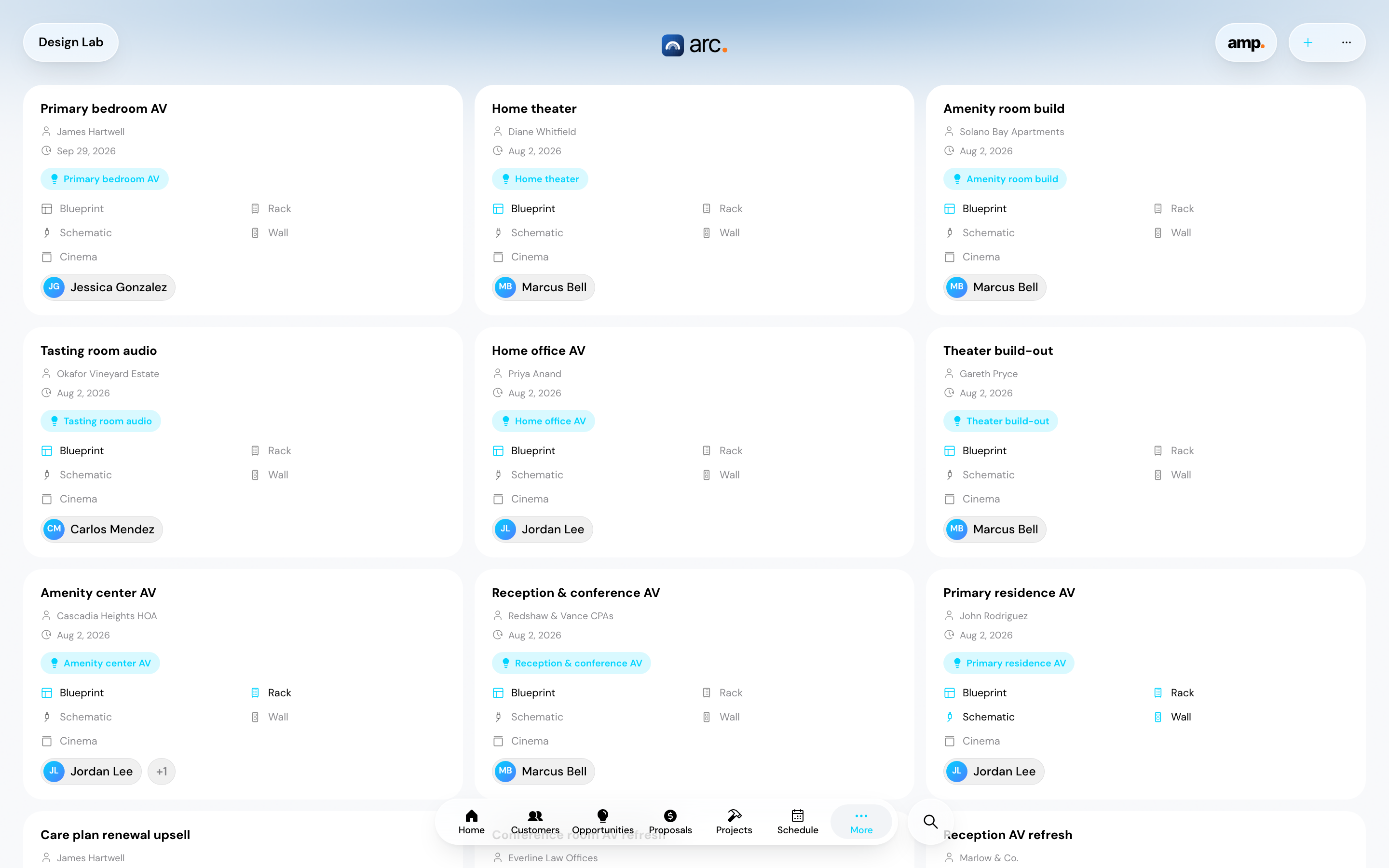Image resolution: width=1389 pixels, height=868 pixels.
Task: Go to Customers in bottom navigation
Action: pyautogui.click(x=535, y=822)
